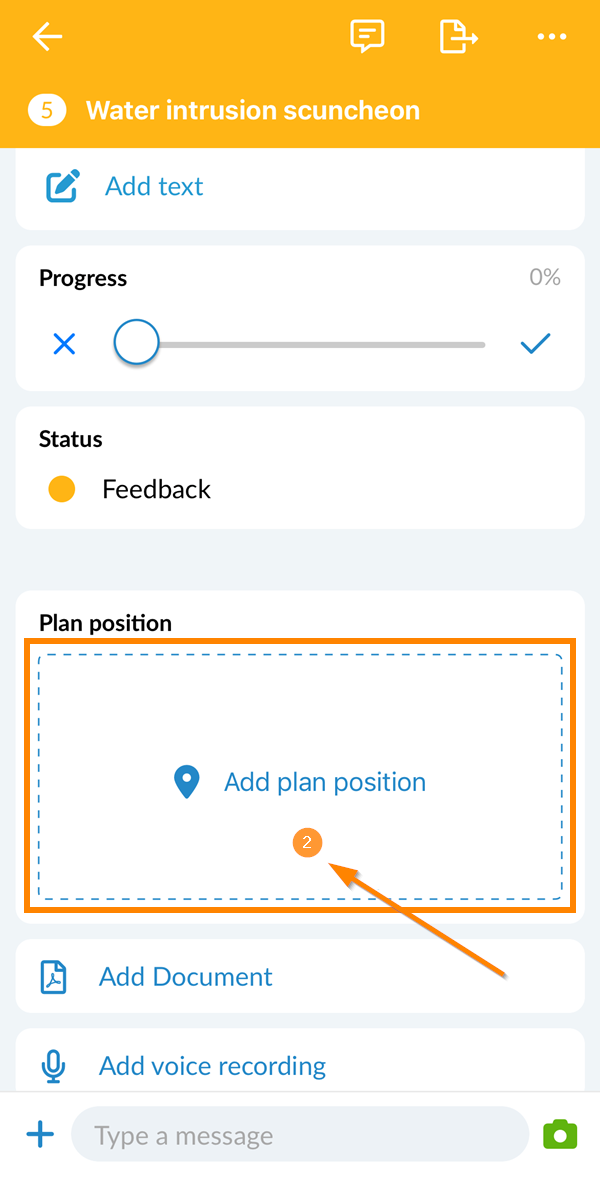Tap the Add text edit icon
The width and height of the screenshot is (600, 1198).
(62, 186)
